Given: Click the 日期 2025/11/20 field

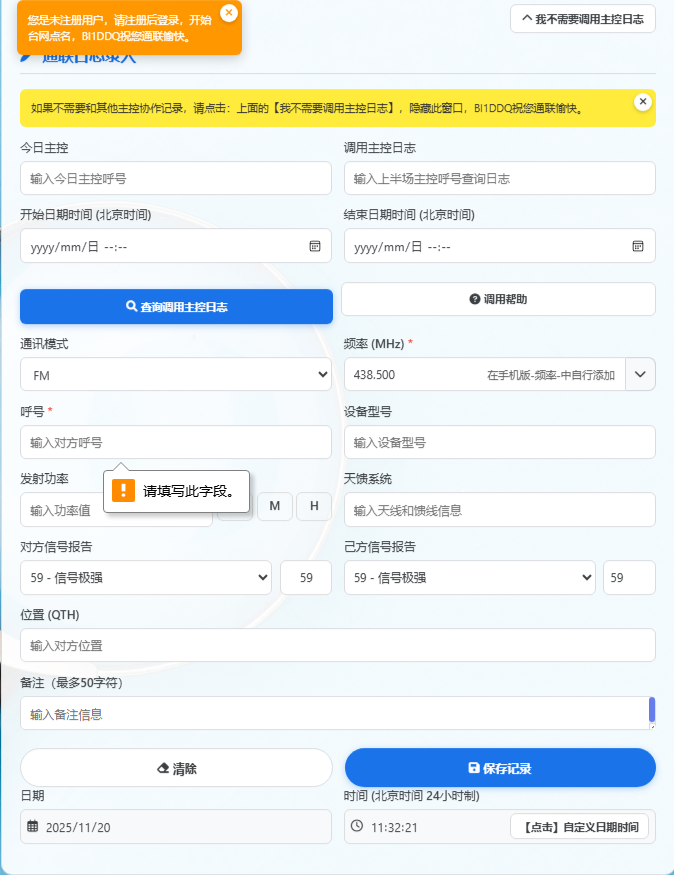Looking at the screenshot, I should point(176,827).
